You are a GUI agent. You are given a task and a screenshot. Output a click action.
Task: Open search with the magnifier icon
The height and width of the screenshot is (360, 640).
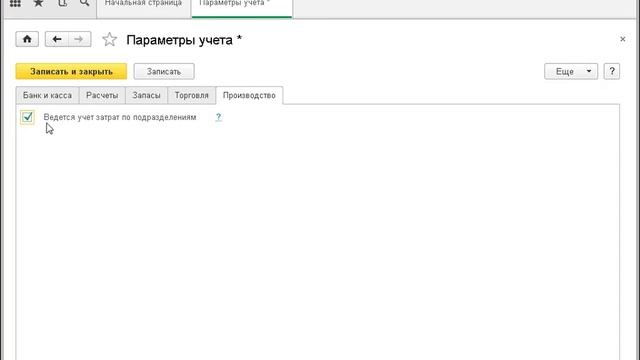tap(84, 3)
